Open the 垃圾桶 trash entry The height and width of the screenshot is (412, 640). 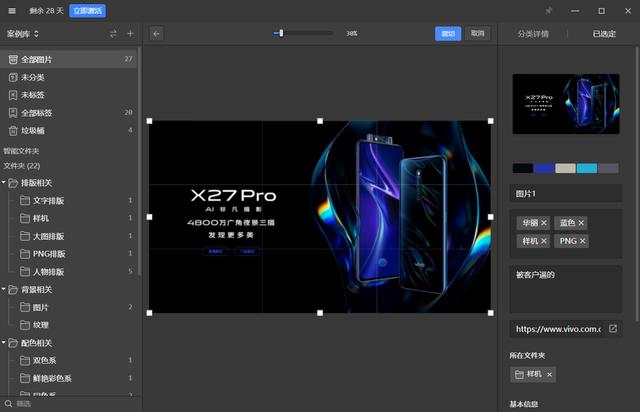(69, 131)
